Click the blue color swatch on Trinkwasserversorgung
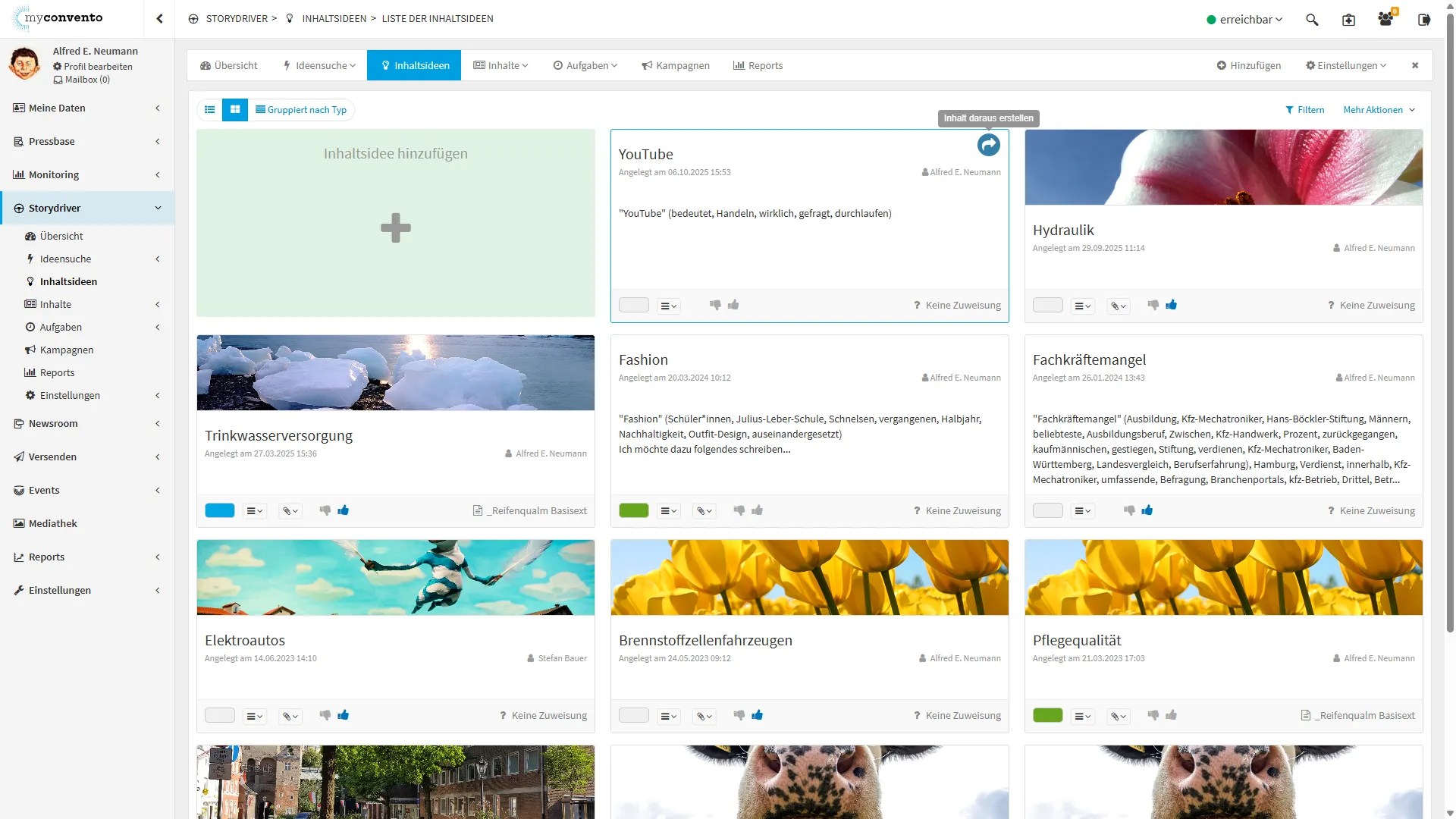Screen dimensions: 1456x819 click(220, 511)
